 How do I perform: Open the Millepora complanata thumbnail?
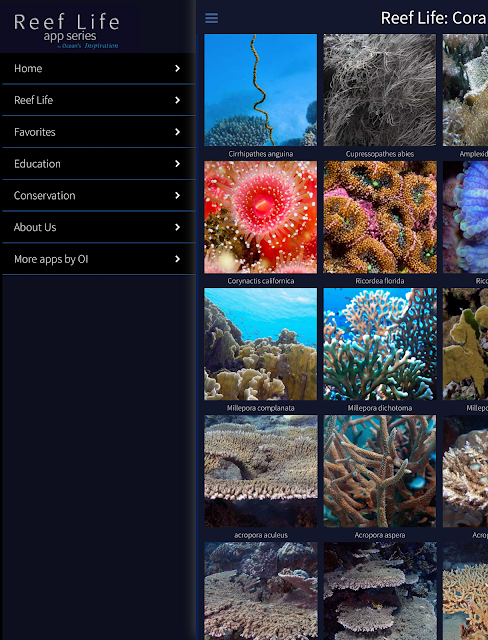[x=260, y=344]
